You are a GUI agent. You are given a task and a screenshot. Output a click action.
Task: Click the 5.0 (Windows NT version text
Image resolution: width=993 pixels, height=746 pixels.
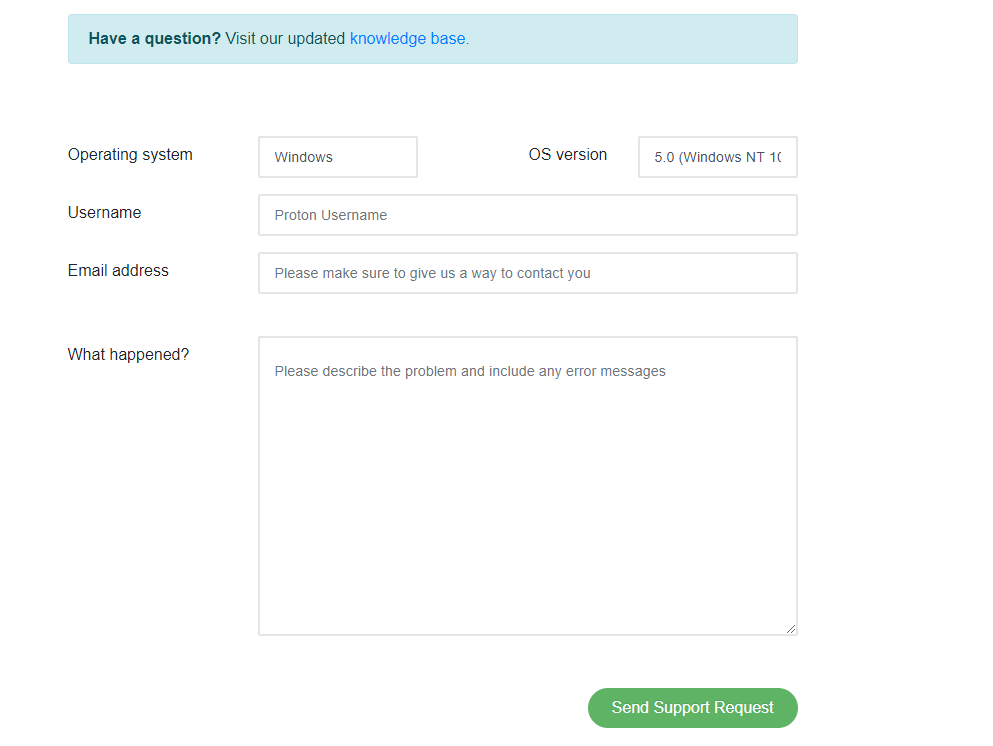718,157
